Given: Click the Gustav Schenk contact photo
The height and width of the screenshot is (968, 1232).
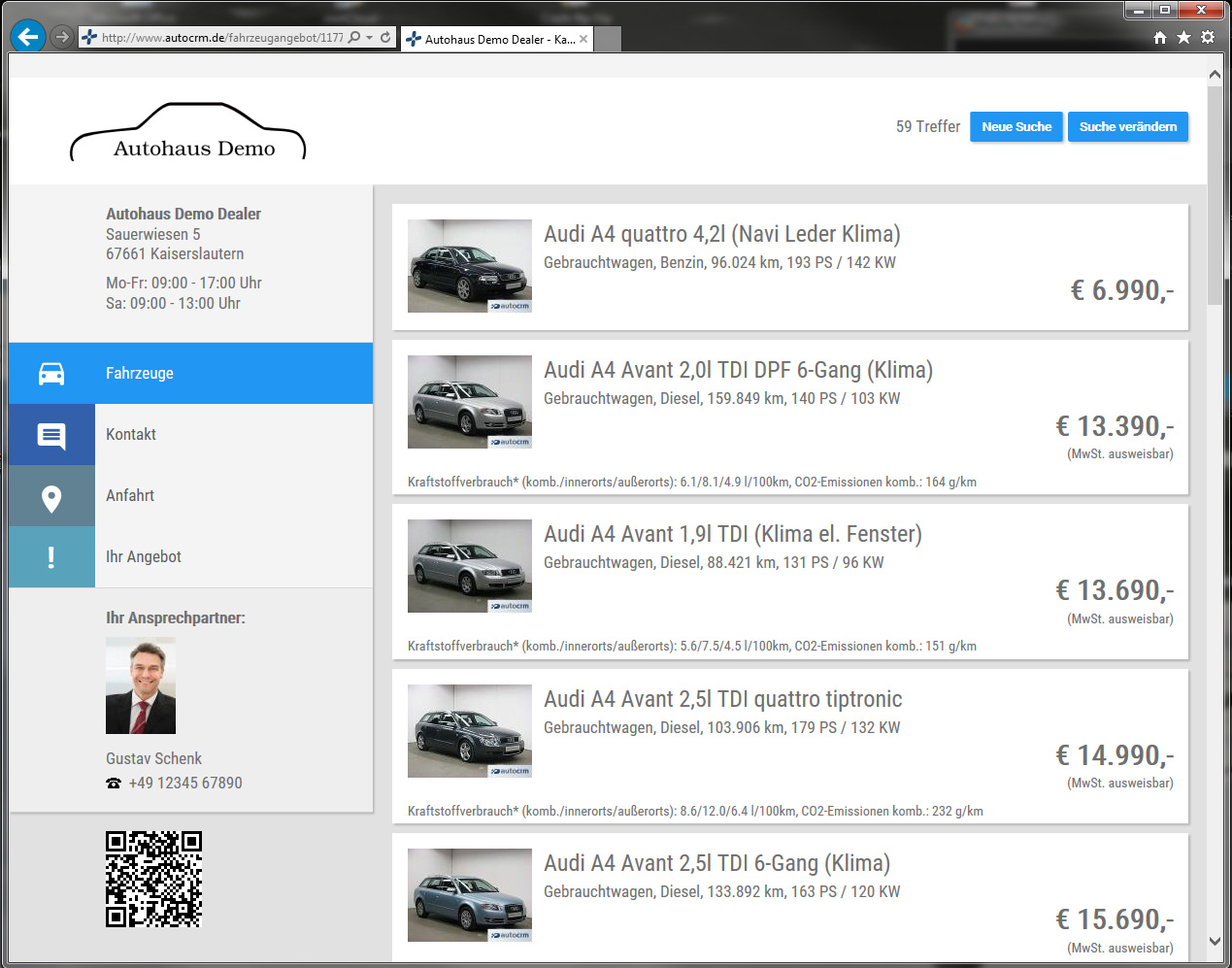Looking at the screenshot, I should (141, 685).
